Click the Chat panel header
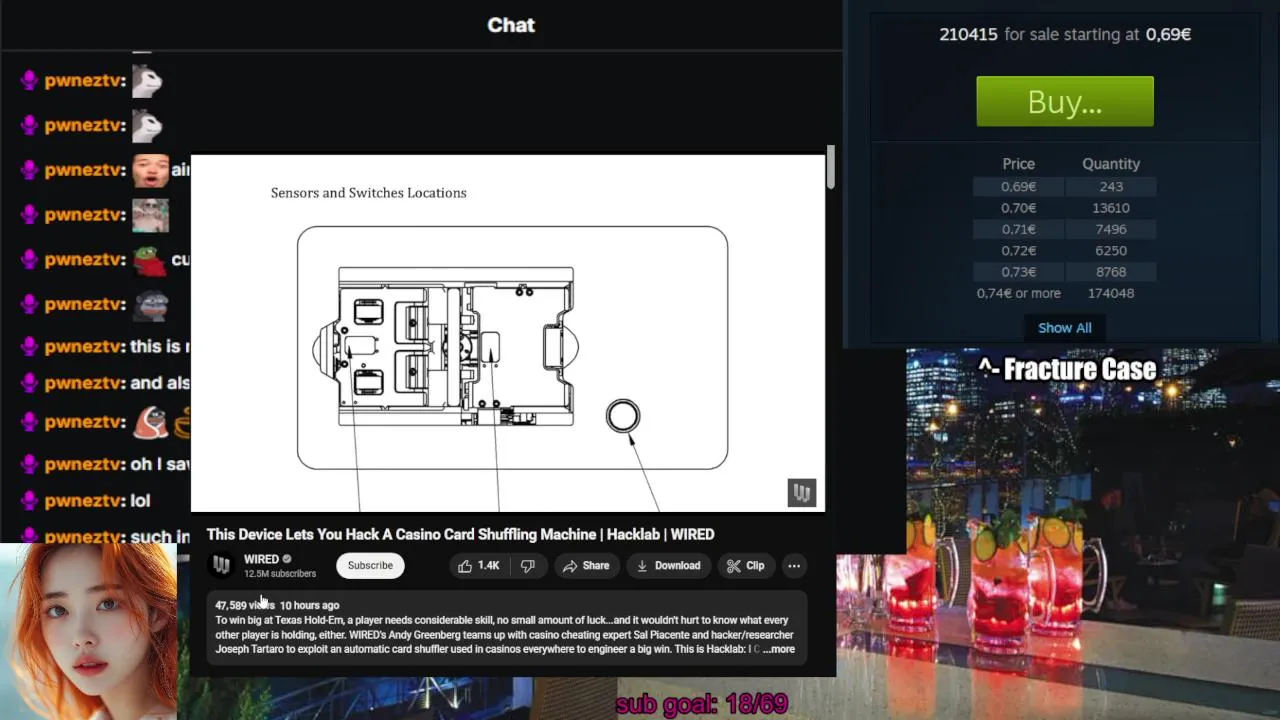The width and height of the screenshot is (1280, 720). (x=511, y=25)
